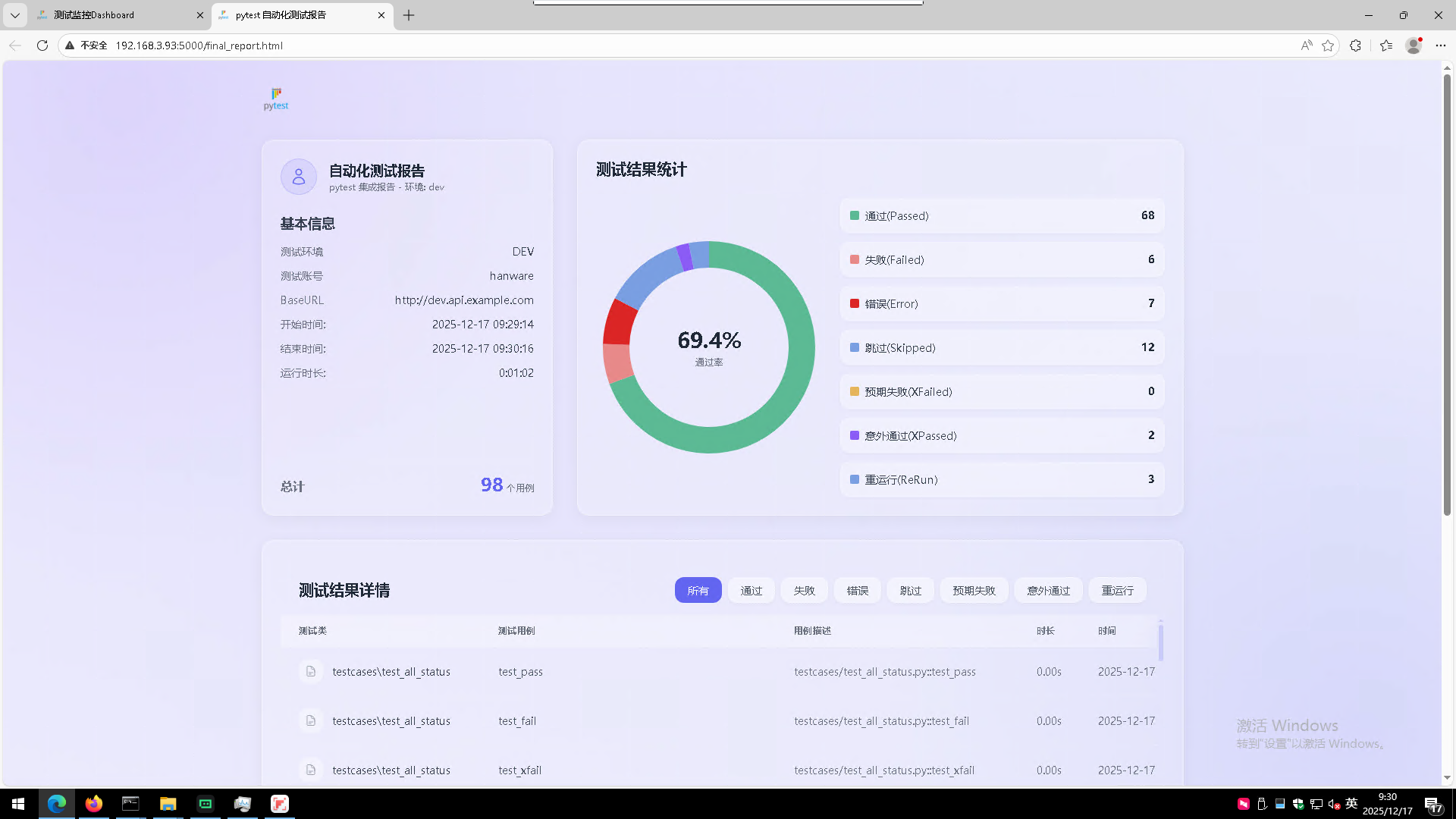Click the 69.4% pass rate text
This screenshot has height=819, width=1456.
(x=709, y=340)
